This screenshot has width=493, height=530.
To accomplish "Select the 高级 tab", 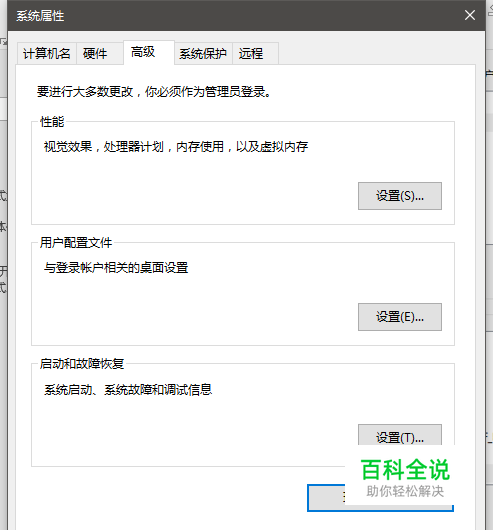I will point(149,52).
